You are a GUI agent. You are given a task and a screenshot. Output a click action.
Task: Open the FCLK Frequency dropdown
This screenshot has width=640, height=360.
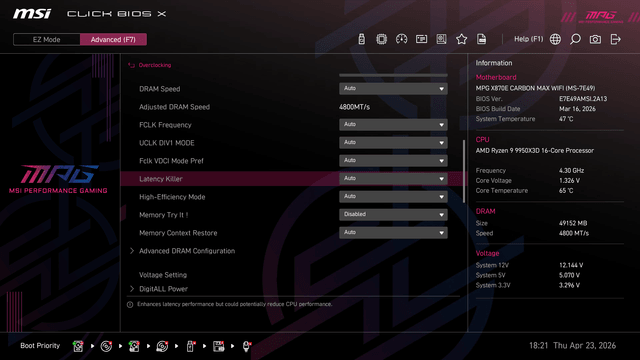click(x=393, y=124)
